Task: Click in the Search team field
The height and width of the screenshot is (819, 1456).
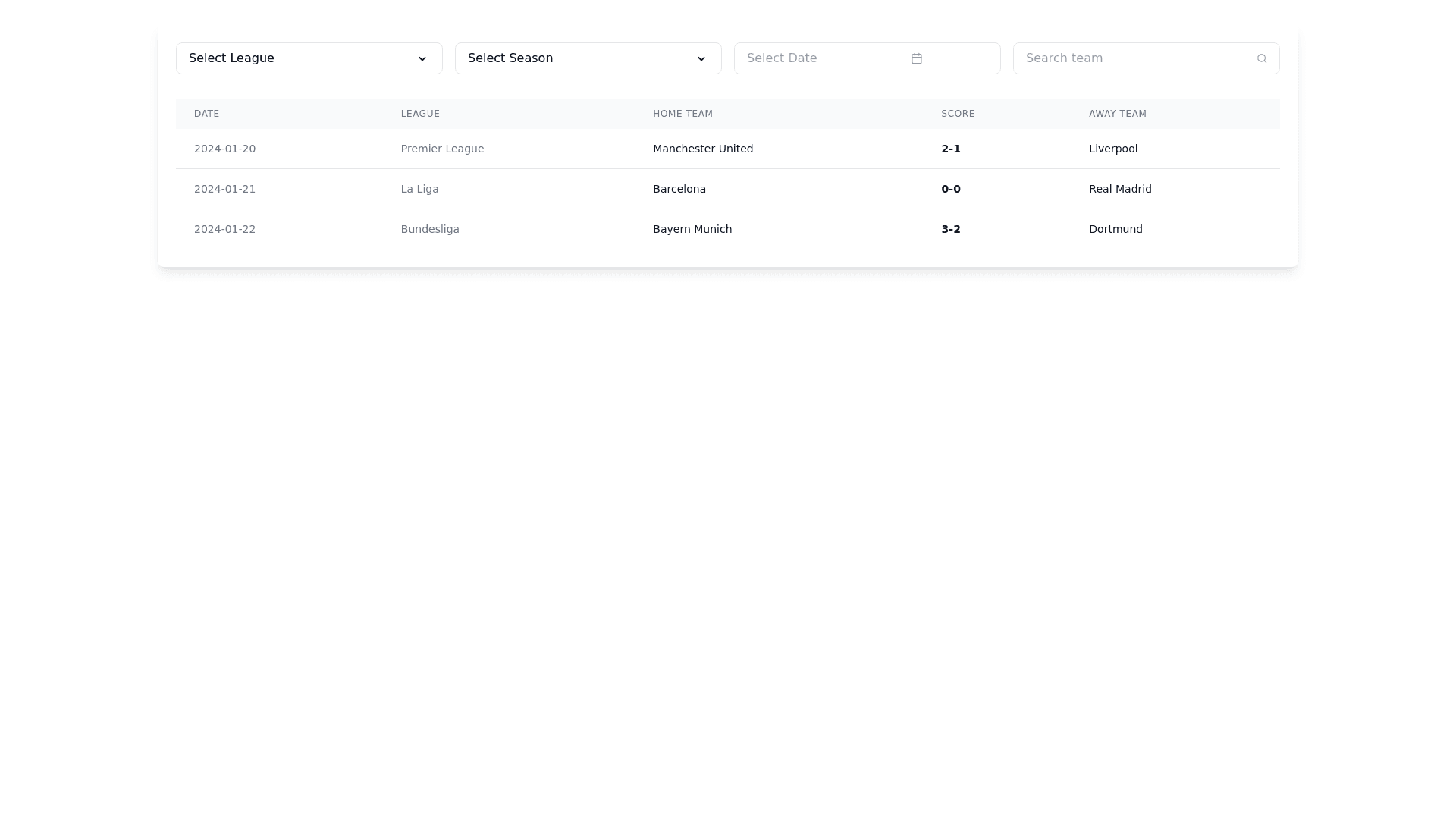Action: (x=1134, y=58)
